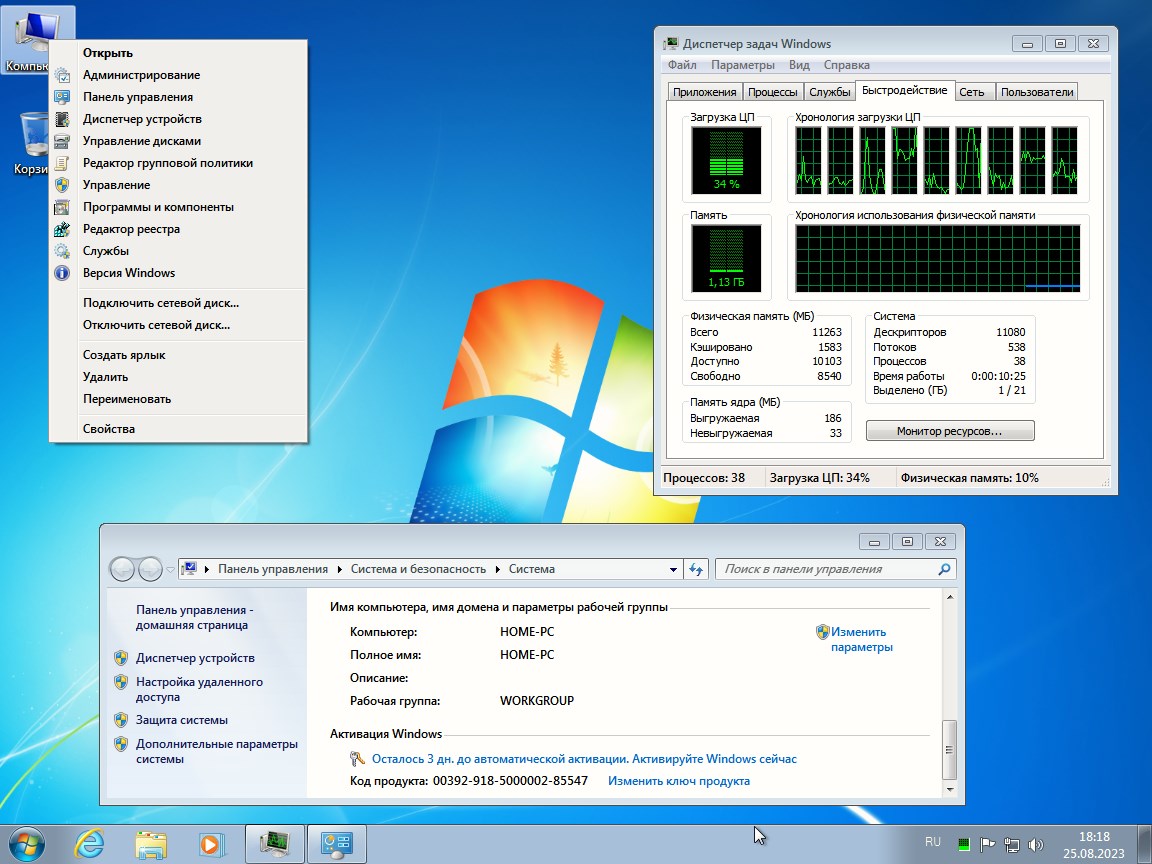
Task: Click the refresh icon beside the address bar
Action: click(x=696, y=569)
